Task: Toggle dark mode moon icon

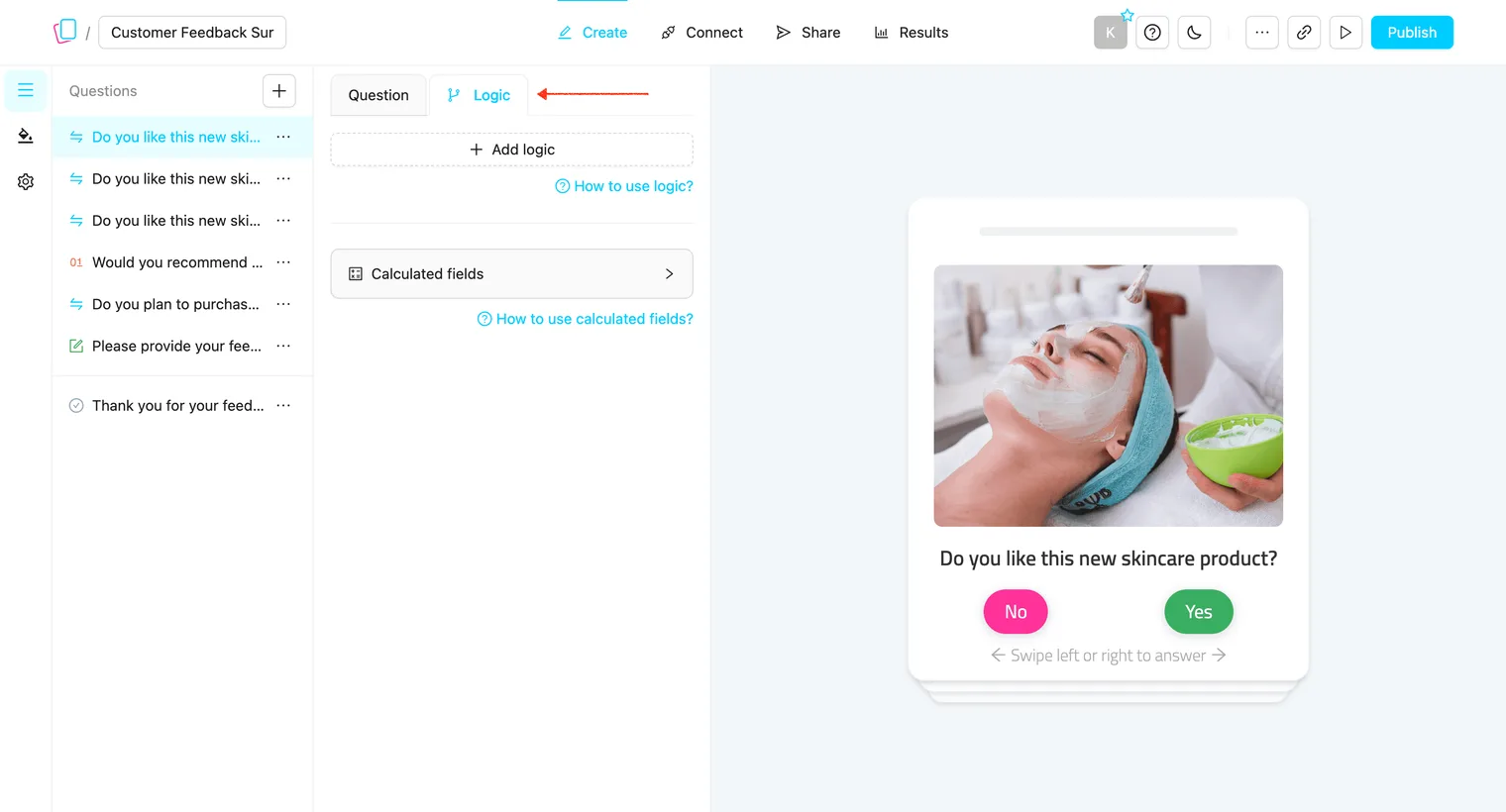Action: point(1194,33)
